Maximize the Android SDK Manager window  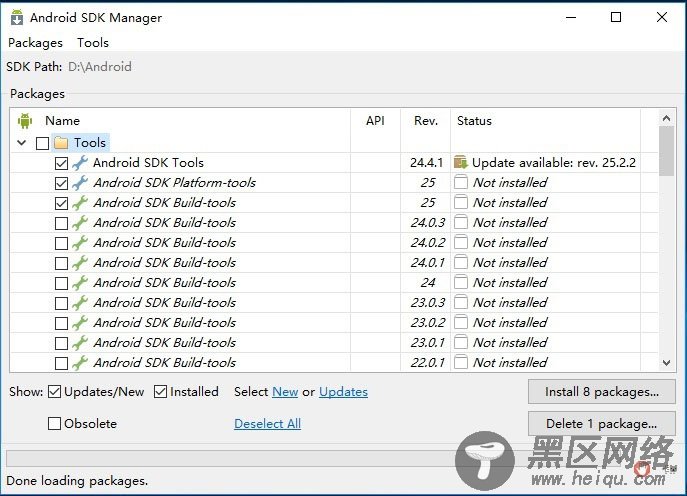pos(616,18)
